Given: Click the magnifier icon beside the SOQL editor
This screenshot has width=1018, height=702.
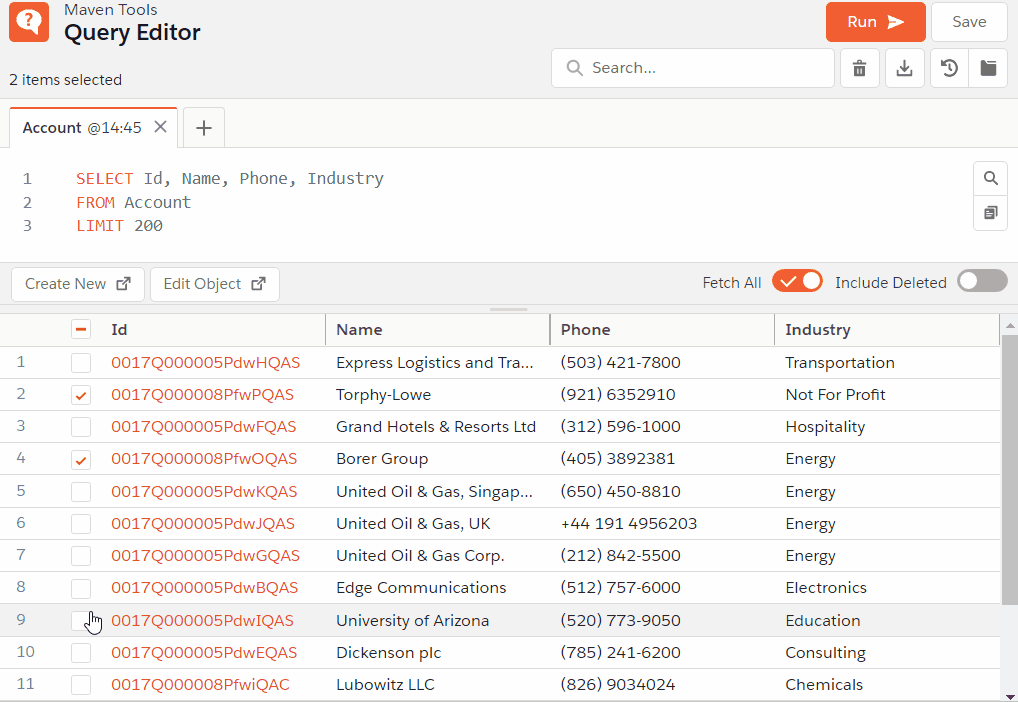Looking at the screenshot, I should (990, 177).
